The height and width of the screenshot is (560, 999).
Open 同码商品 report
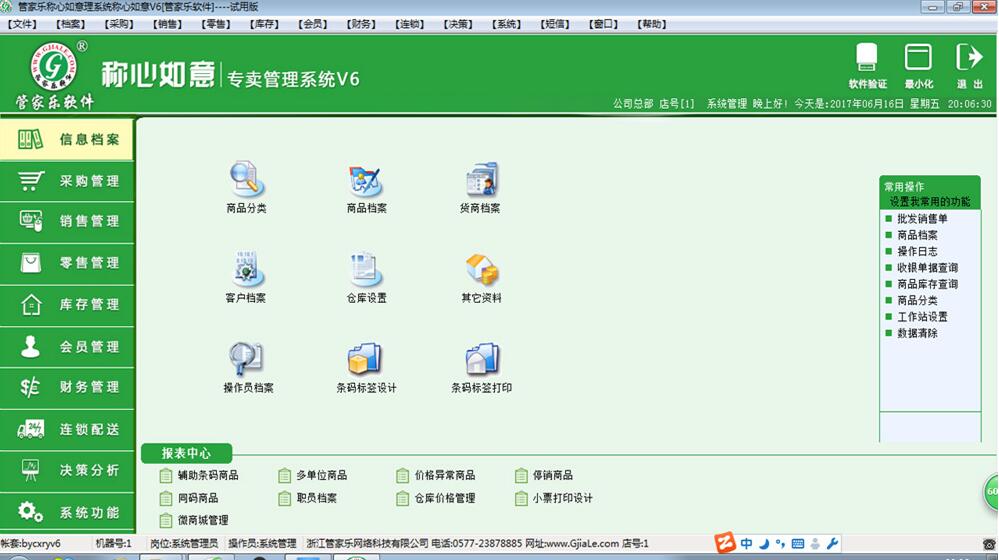coord(189,498)
